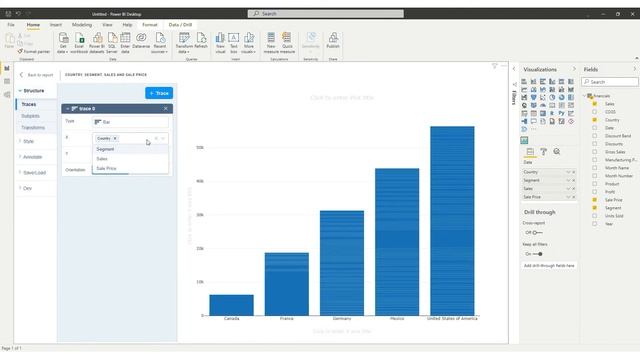
Task: Select the Python visual icon
Action: pyautogui.click(x=562, y=113)
